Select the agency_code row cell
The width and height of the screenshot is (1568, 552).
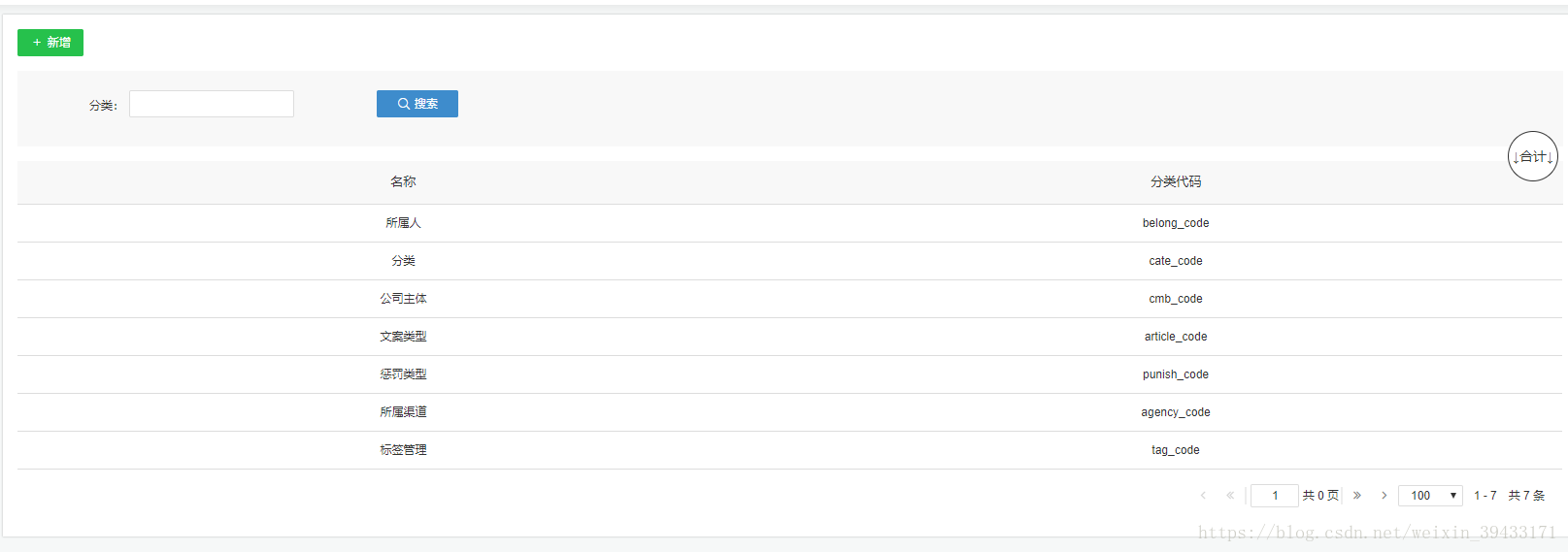pos(1176,412)
